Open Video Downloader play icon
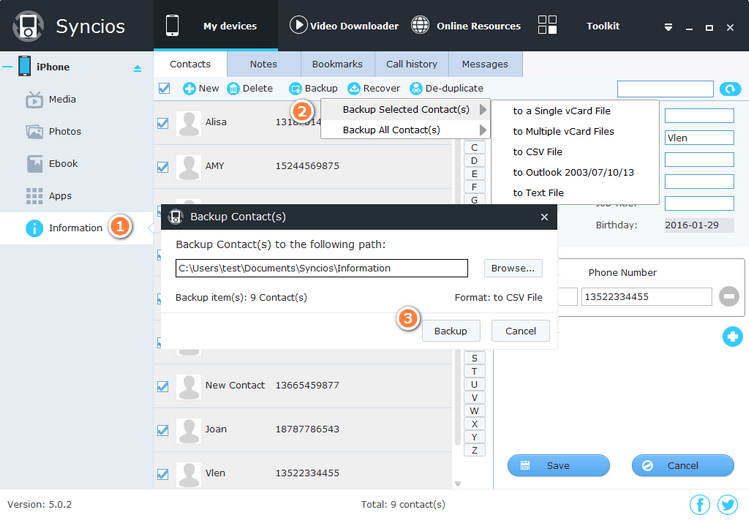The image size is (749, 521). tap(298, 25)
